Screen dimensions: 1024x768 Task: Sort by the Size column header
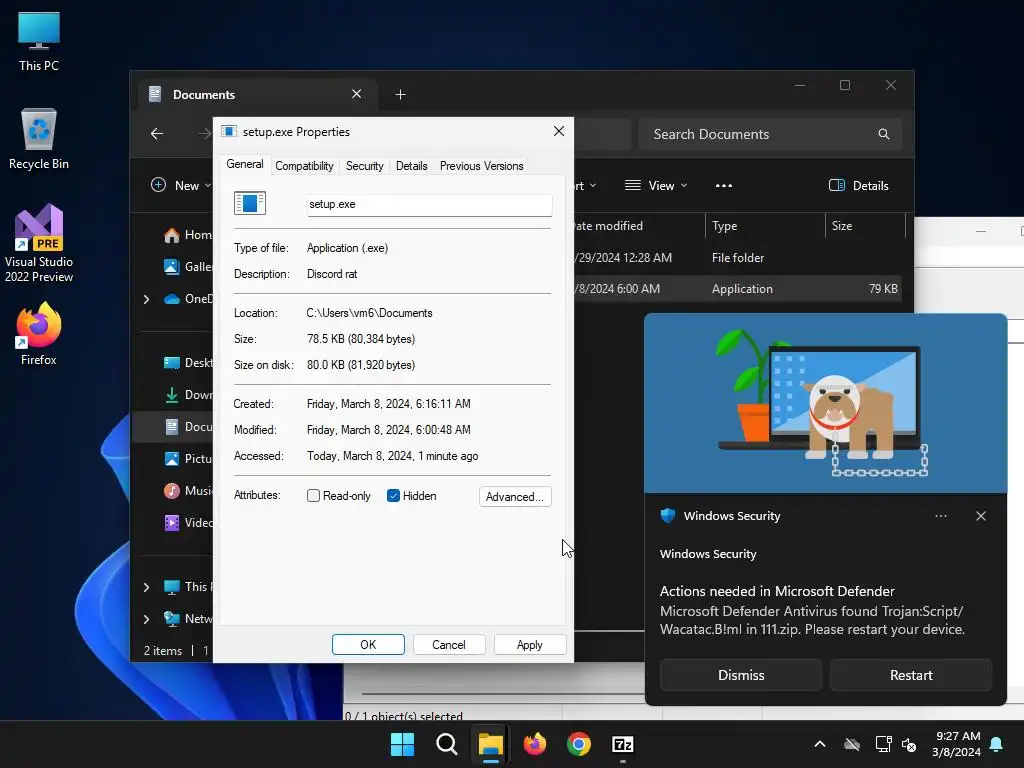tap(865, 226)
